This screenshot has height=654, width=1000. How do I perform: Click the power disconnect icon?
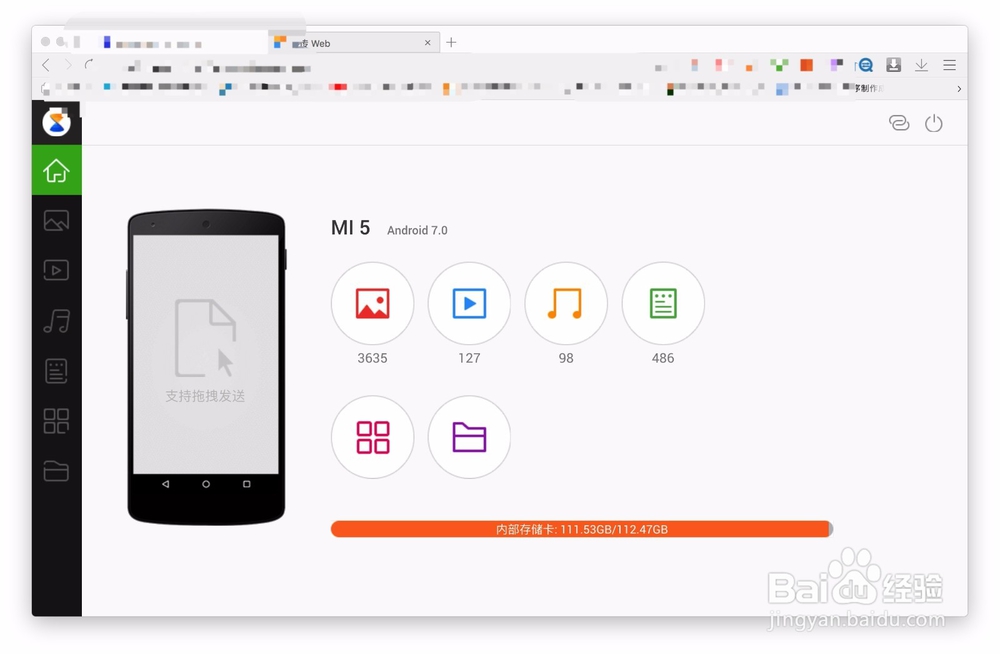click(x=934, y=123)
